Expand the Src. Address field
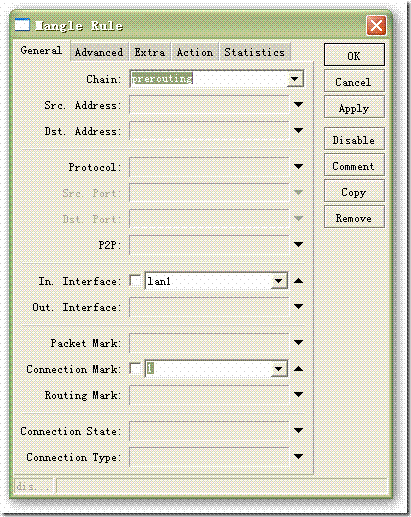Viewport: 411px width, 517px height. click(x=298, y=105)
